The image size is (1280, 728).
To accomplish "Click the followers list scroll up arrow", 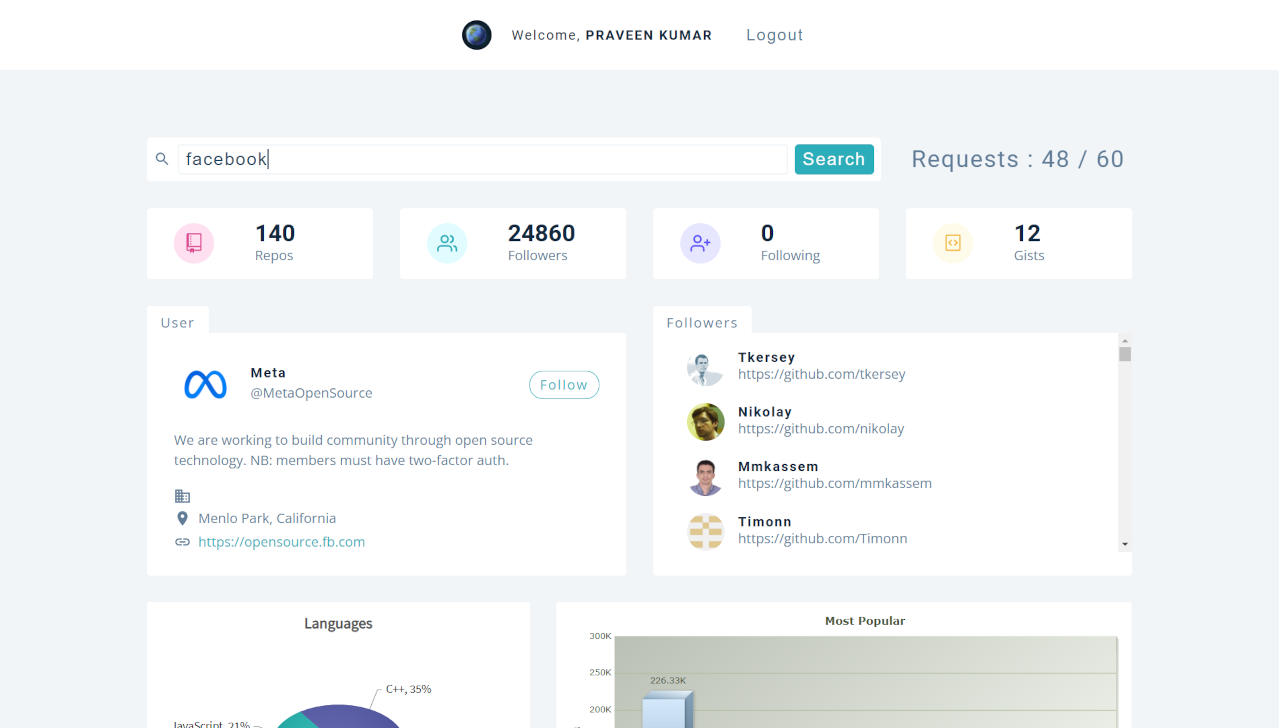I will point(1125,340).
